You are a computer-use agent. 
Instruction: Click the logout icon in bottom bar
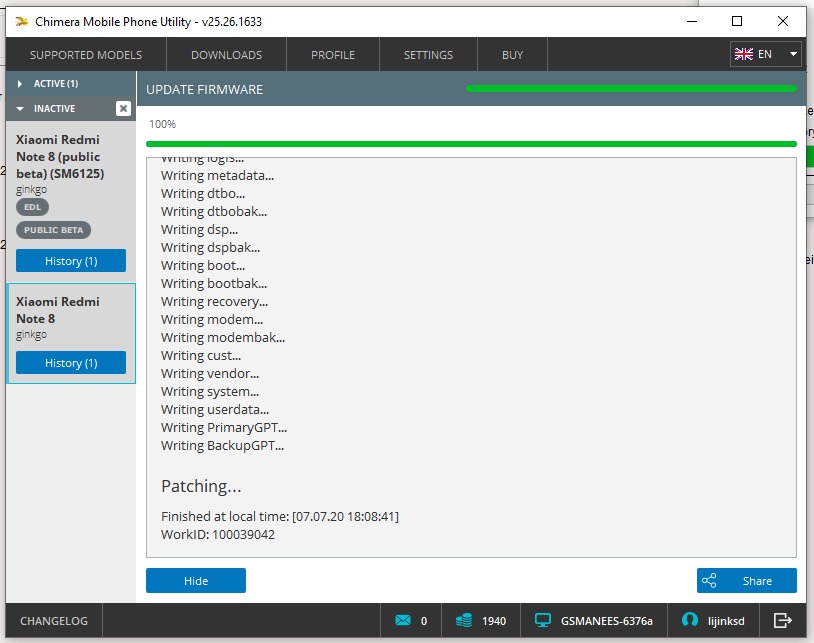coord(783,620)
